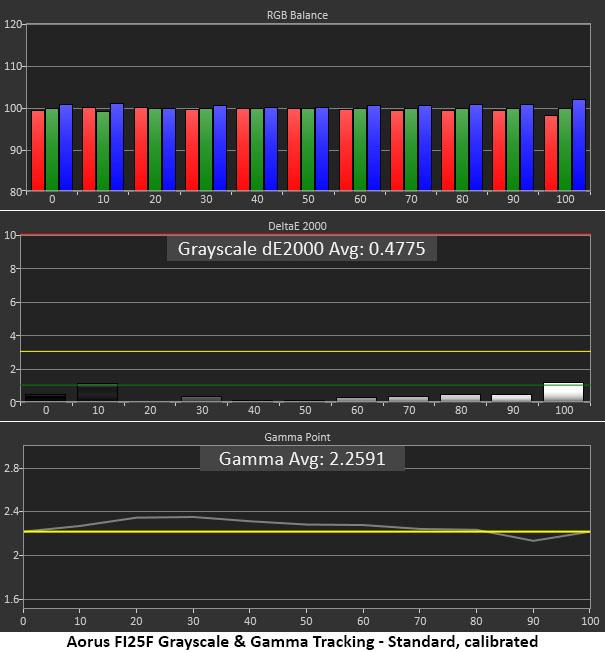Image resolution: width=605 pixels, height=652 pixels.
Task: Click the yellow threshold line in DeltaE chart
Action: pyautogui.click(x=305, y=351)
